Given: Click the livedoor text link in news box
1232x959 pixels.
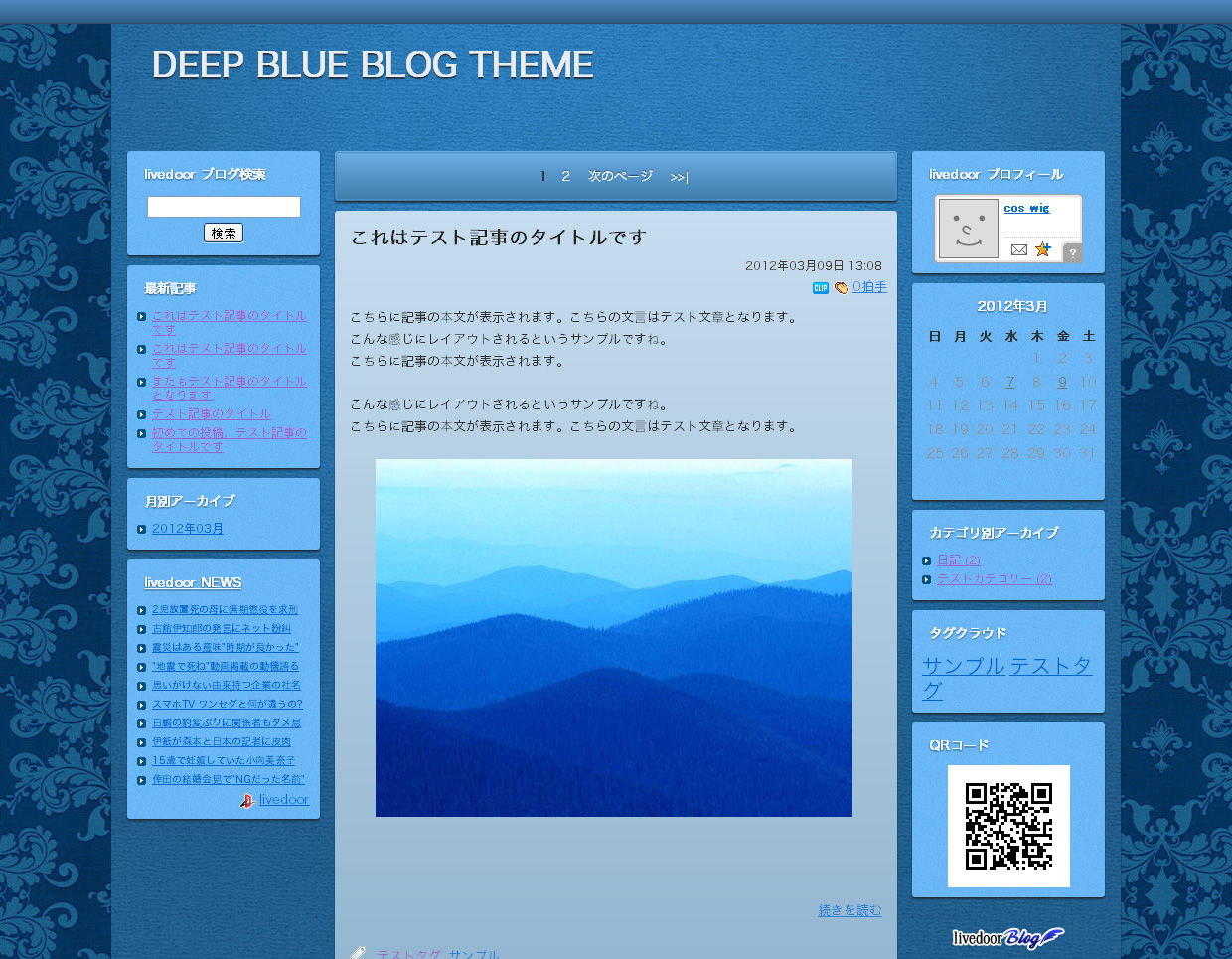Looking at the screenshot, I should 284,800.
